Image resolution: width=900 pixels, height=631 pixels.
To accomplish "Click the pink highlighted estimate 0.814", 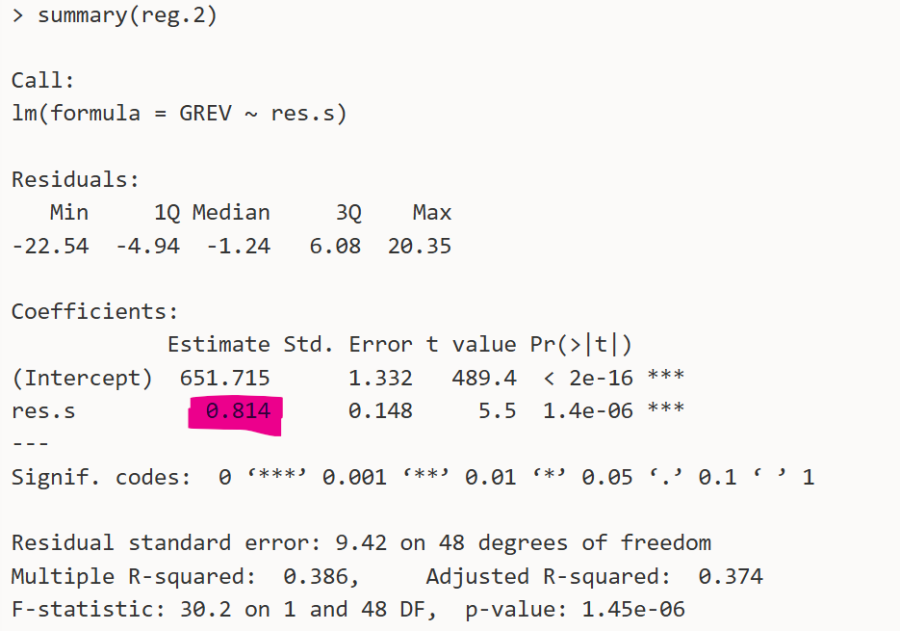I will (x=238, y=411).
